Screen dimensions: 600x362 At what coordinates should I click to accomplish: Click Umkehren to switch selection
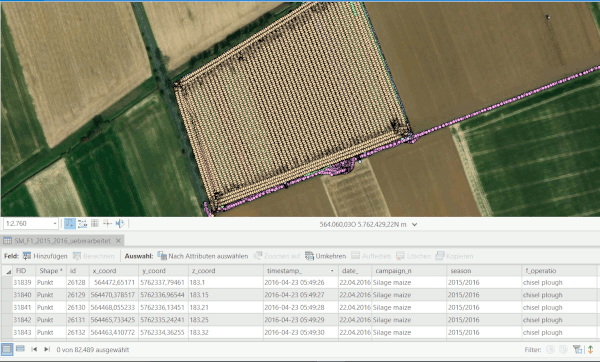tap(326, 256)
